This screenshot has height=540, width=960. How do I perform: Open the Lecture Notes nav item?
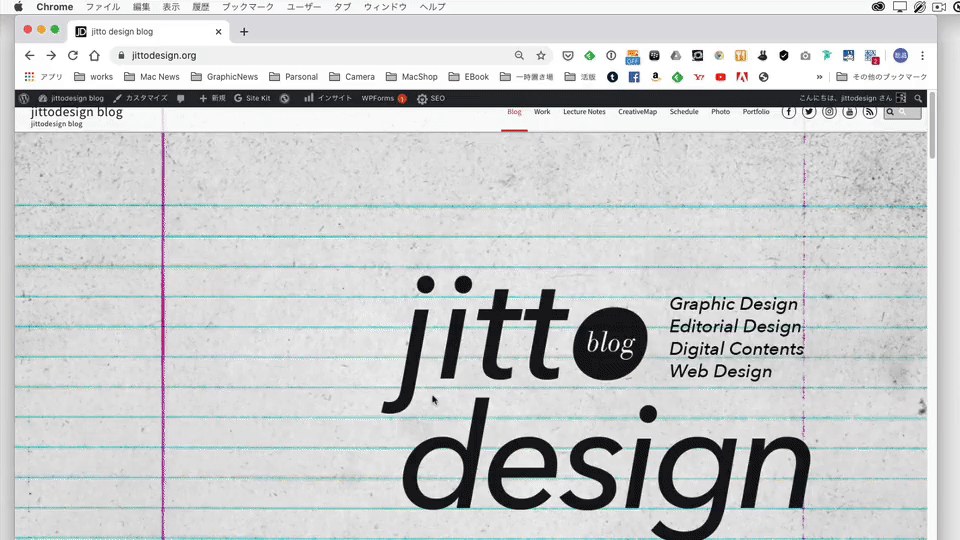(x=584, y=112)
